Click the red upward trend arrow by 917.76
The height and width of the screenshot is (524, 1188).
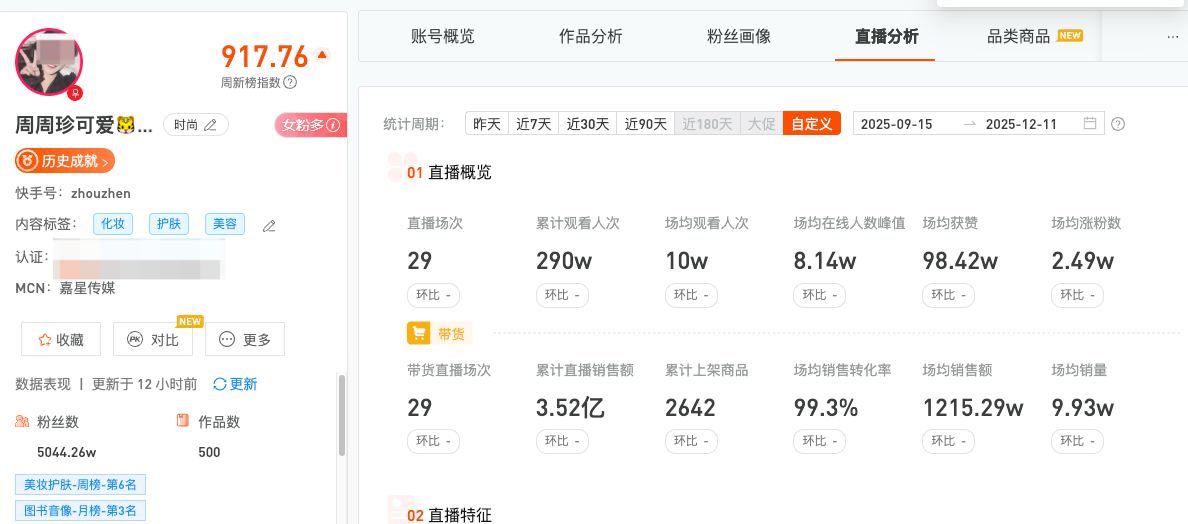point(322,55)
